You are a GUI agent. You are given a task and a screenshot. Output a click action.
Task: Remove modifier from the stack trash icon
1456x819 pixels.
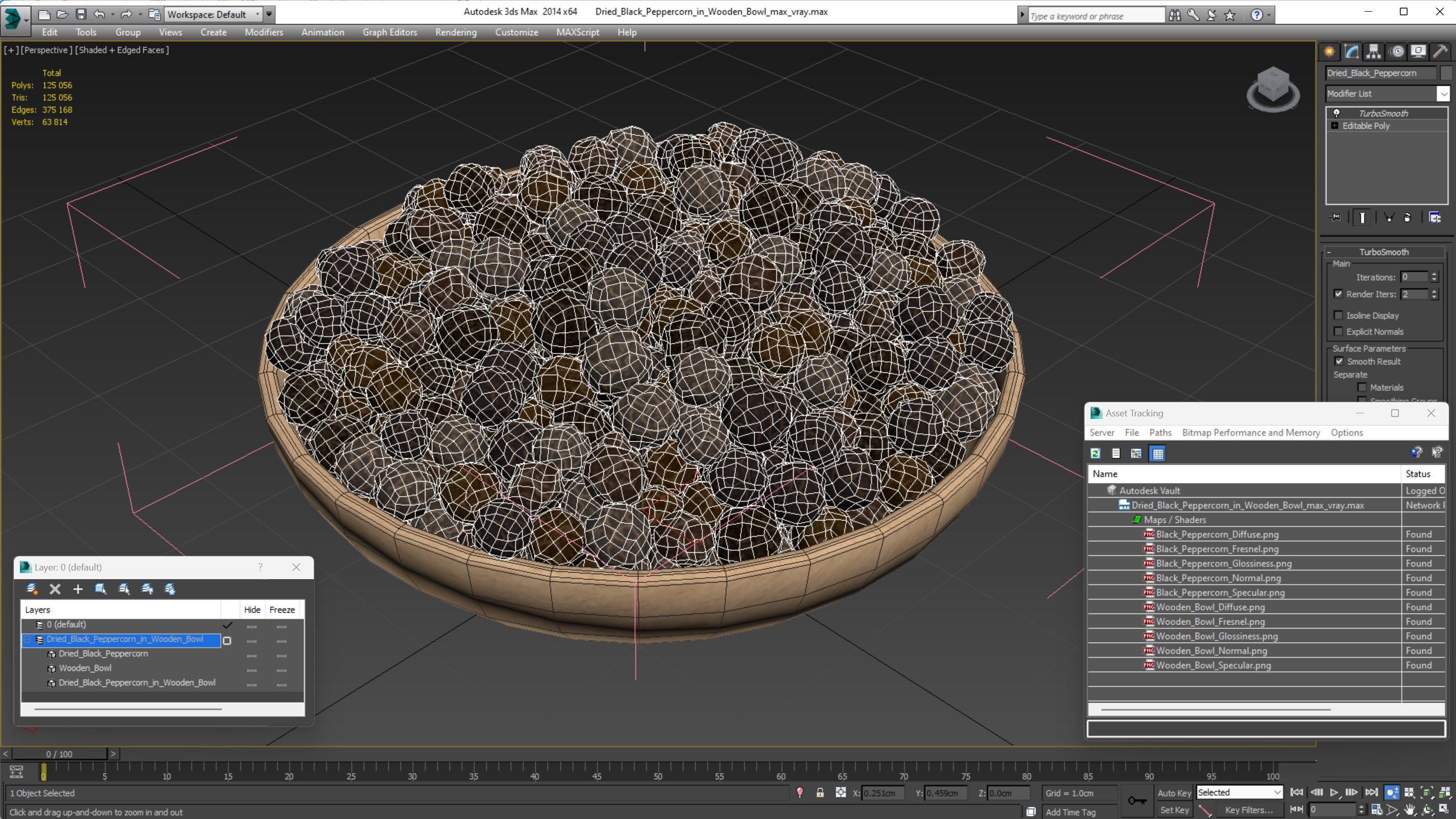tap(1408, 217)
